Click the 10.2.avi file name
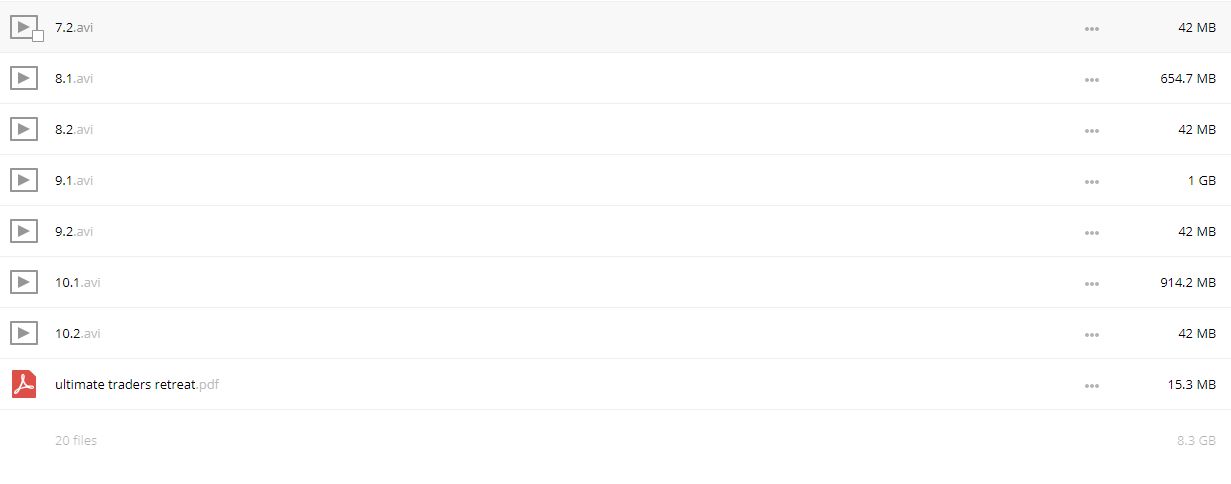This screenshot has height=484, width=1231. pos(78,333)
